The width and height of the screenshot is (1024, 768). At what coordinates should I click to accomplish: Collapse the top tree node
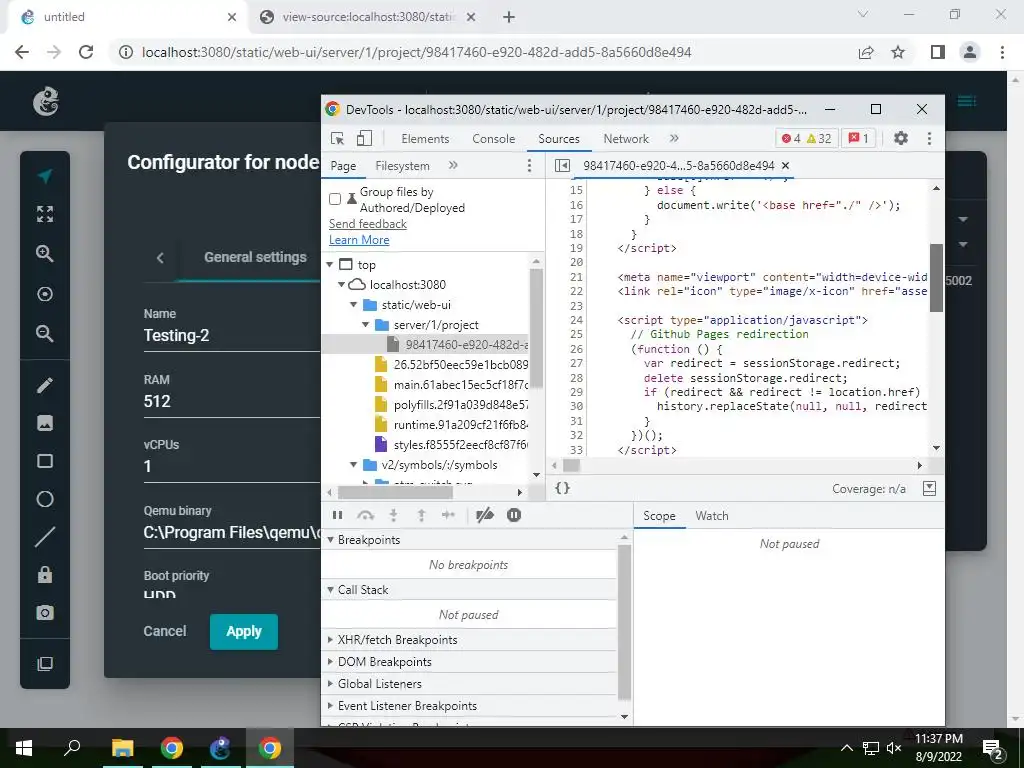[330, 264]
